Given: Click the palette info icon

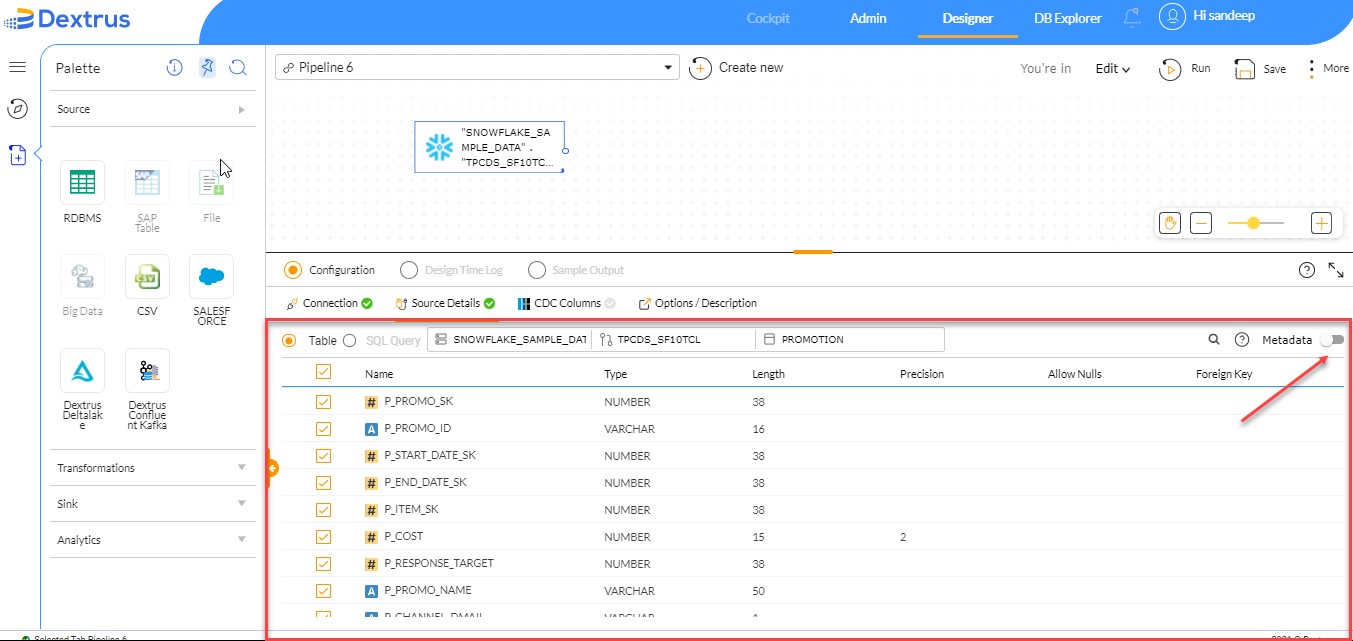Looking at the screenshot, I should (x=174, y=68).
